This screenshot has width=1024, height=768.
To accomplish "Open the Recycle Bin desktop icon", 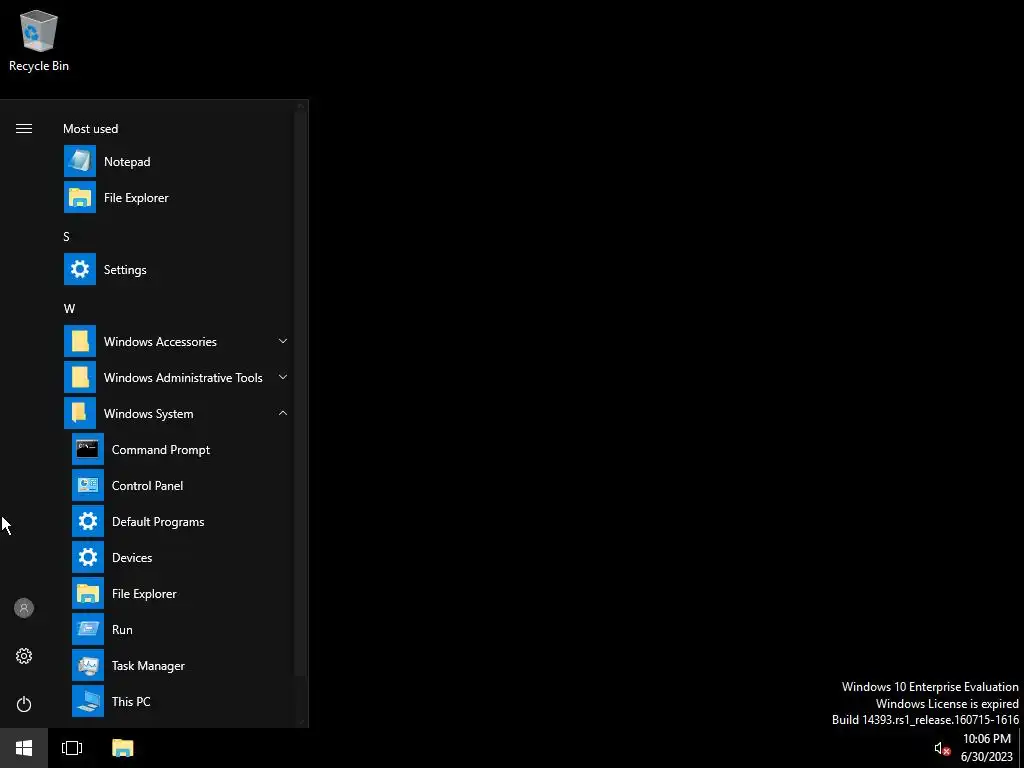I will point(39,40).
